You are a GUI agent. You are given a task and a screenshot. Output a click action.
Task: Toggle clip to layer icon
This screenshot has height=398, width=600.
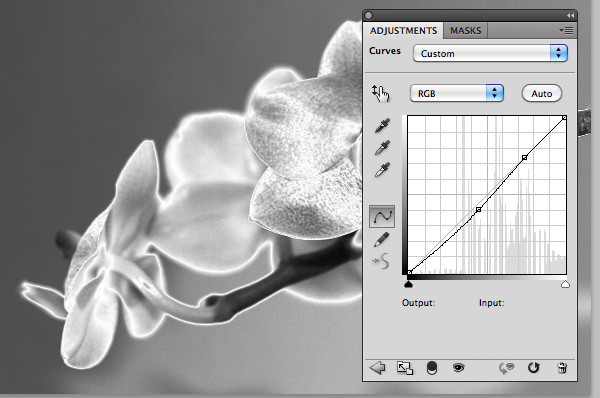432,368
